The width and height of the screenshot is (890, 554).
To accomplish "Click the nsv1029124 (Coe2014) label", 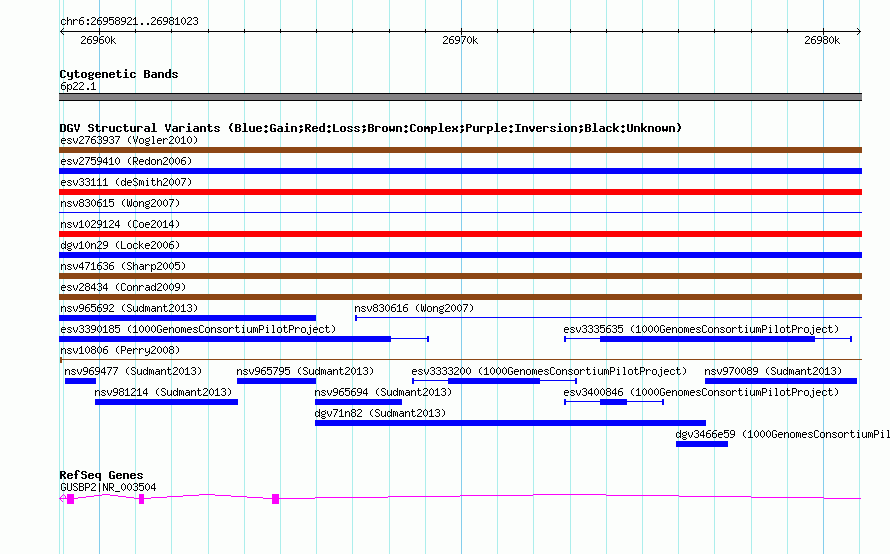I will click(120, 224).
